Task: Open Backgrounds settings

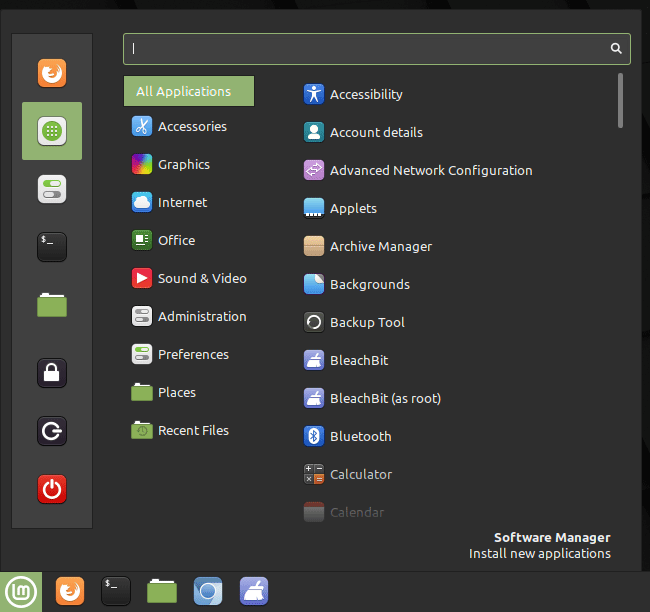Action: [x=357, y=284]
